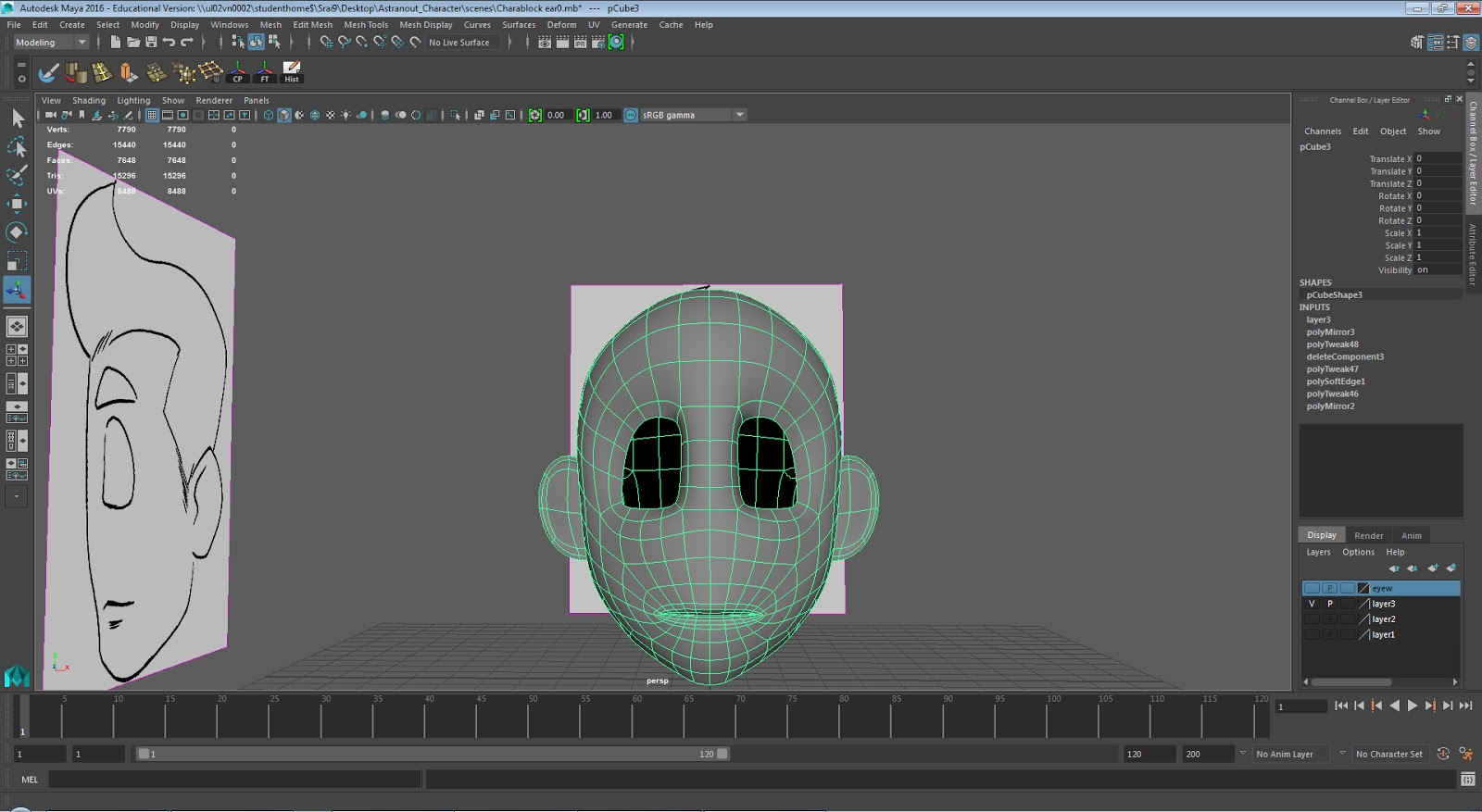Select the Scale tool in the toolbox
Image resolution: width=1482 pixels, height=812 pixels.
coord(17,261)
